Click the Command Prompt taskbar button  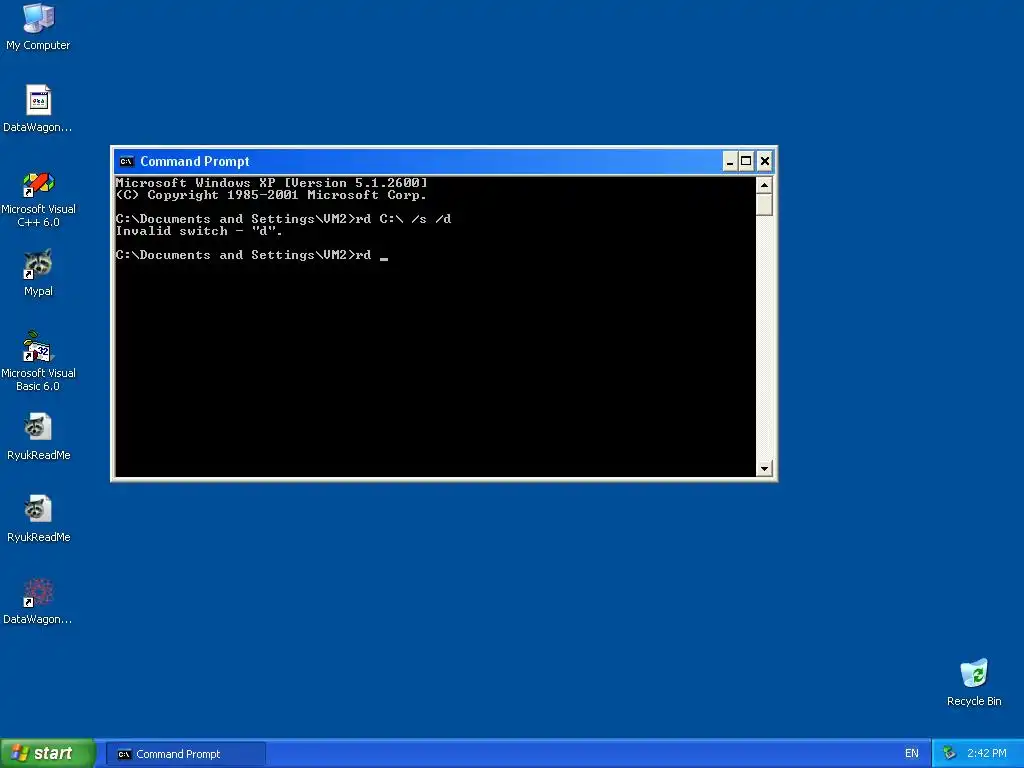(185, 754)
